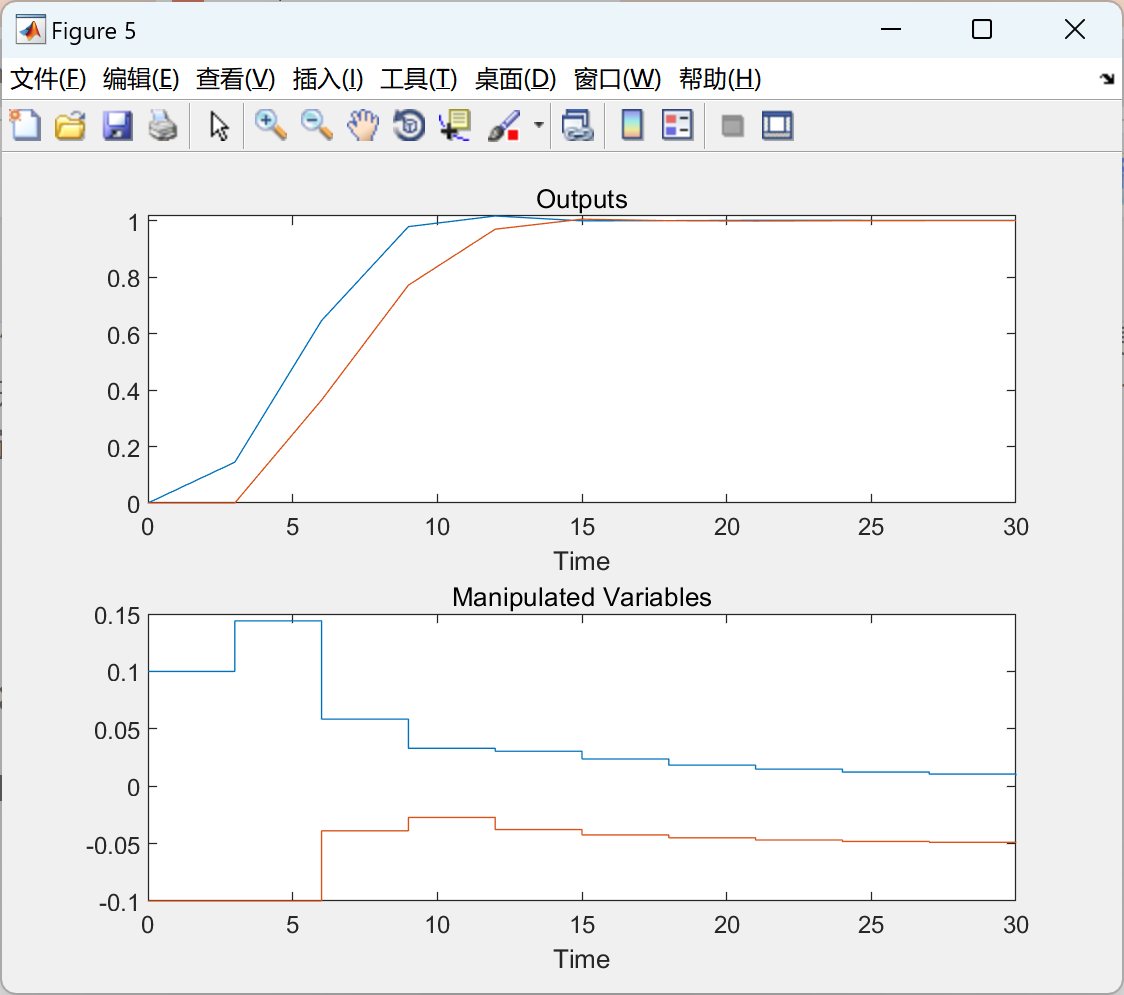The height and width of the screenshot is (995, 1124).
Task: Print the figure
Action: pyautogui.click(x=163, y=125)
